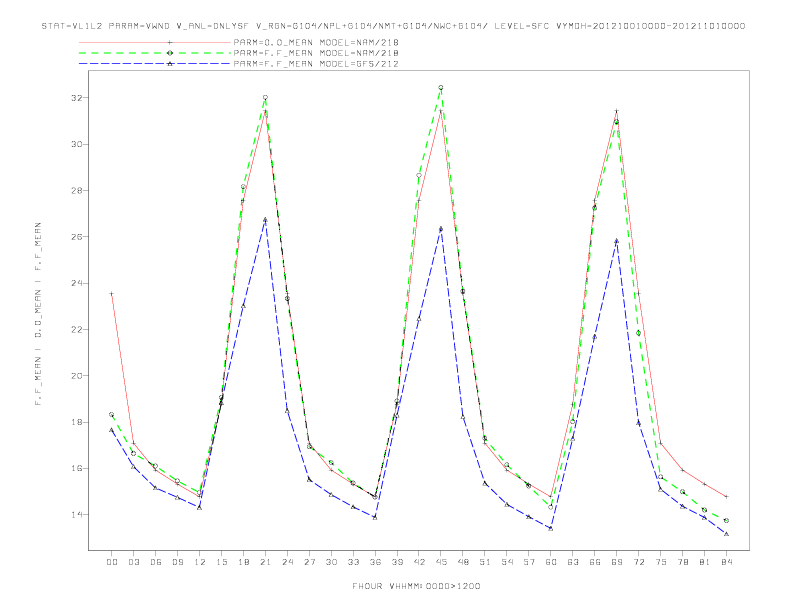The width and height of the screenshot is (792, 612).
Task: Click x-axis tick label 45
Action: pyautogui.click(x=441, y=562)
